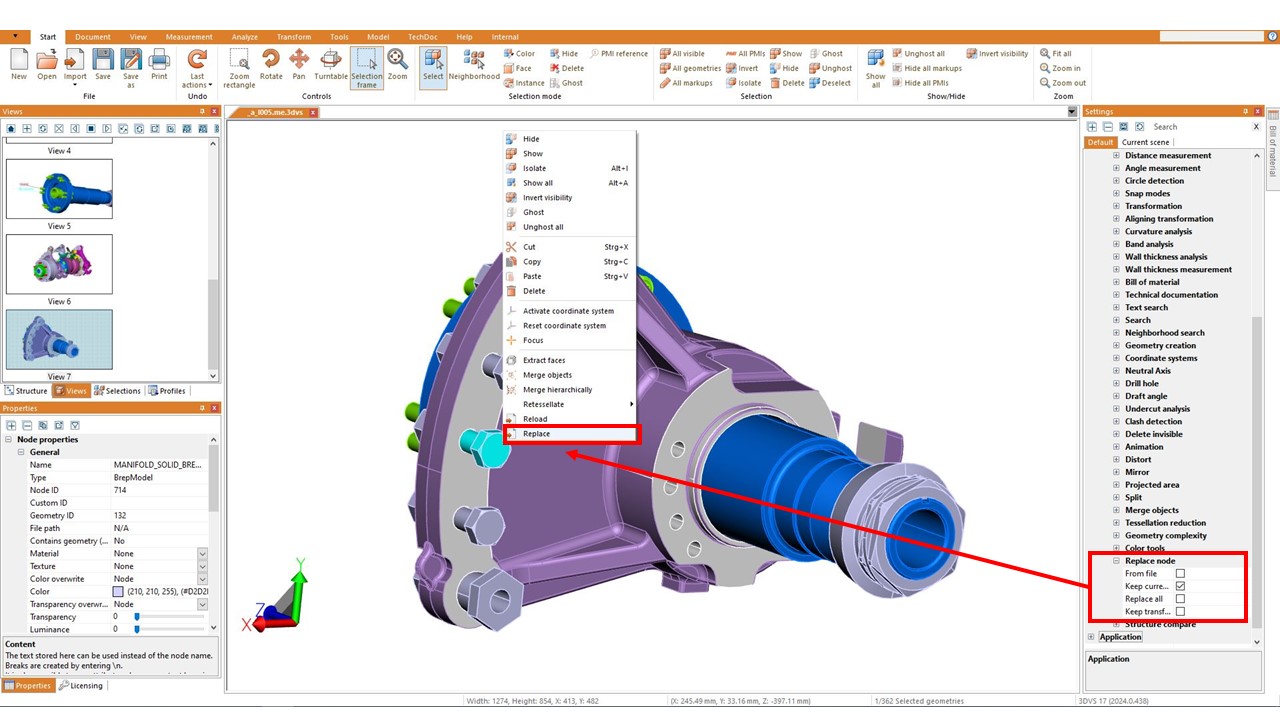Click the Open folder icon
Image resolution: width=1280 pixels, height=720 pixels.
[x=47, y=60]
